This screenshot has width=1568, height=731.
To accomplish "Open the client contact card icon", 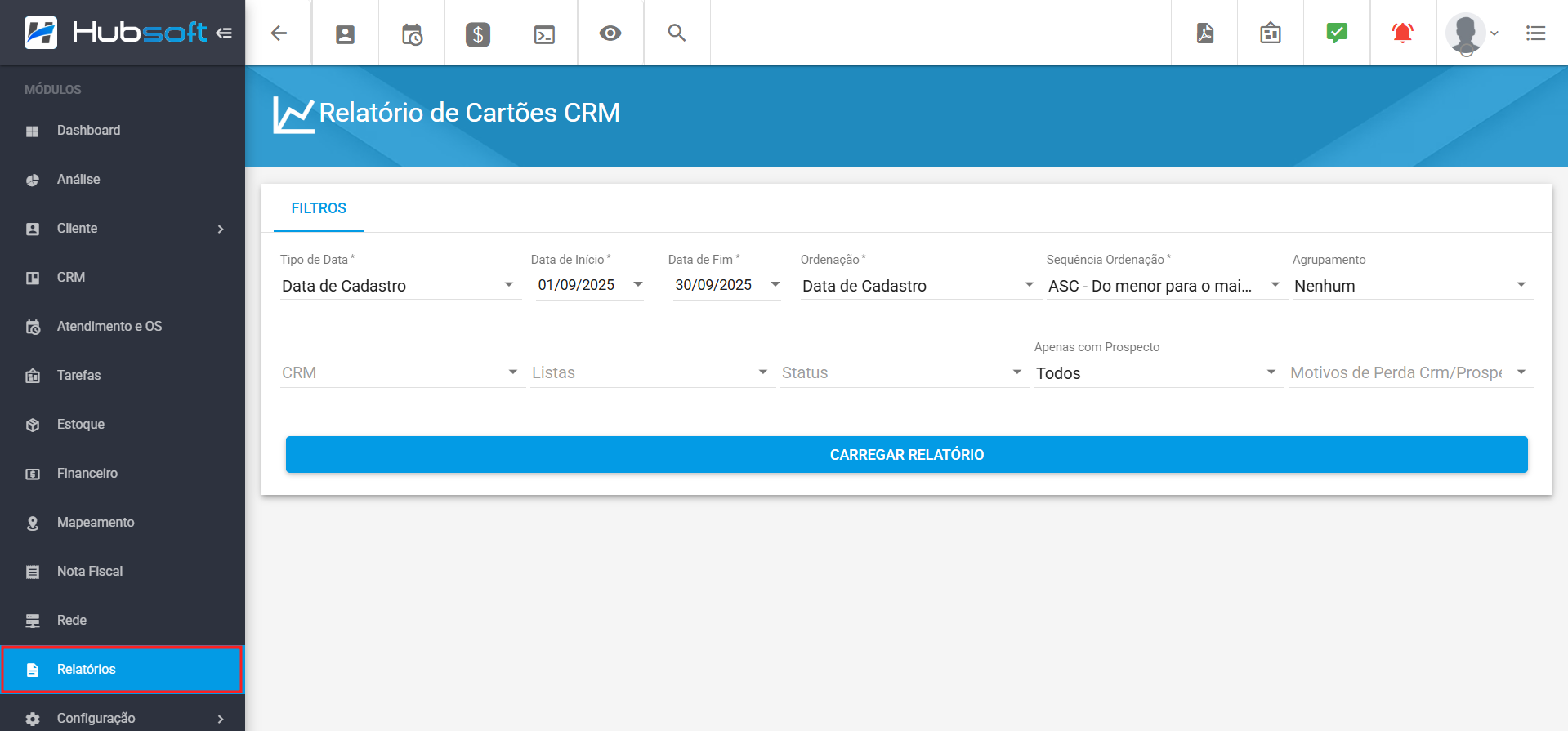I will 346,34.
